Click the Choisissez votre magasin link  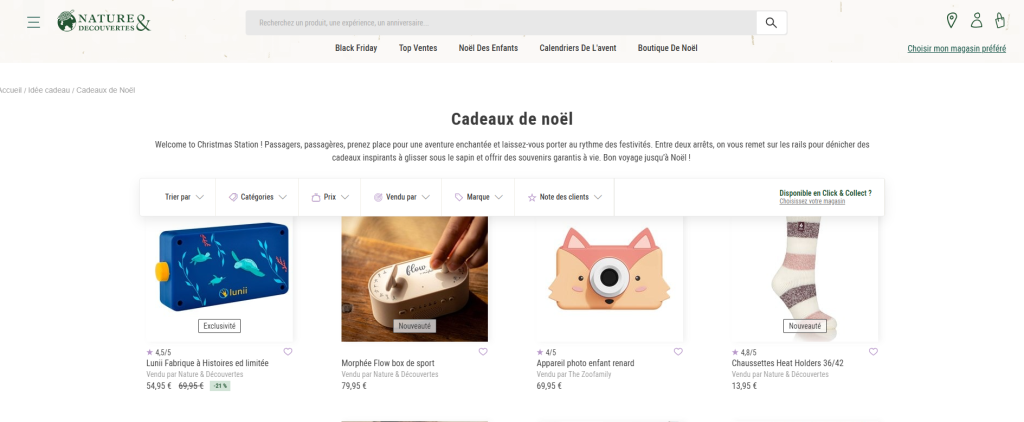point(812,202)
